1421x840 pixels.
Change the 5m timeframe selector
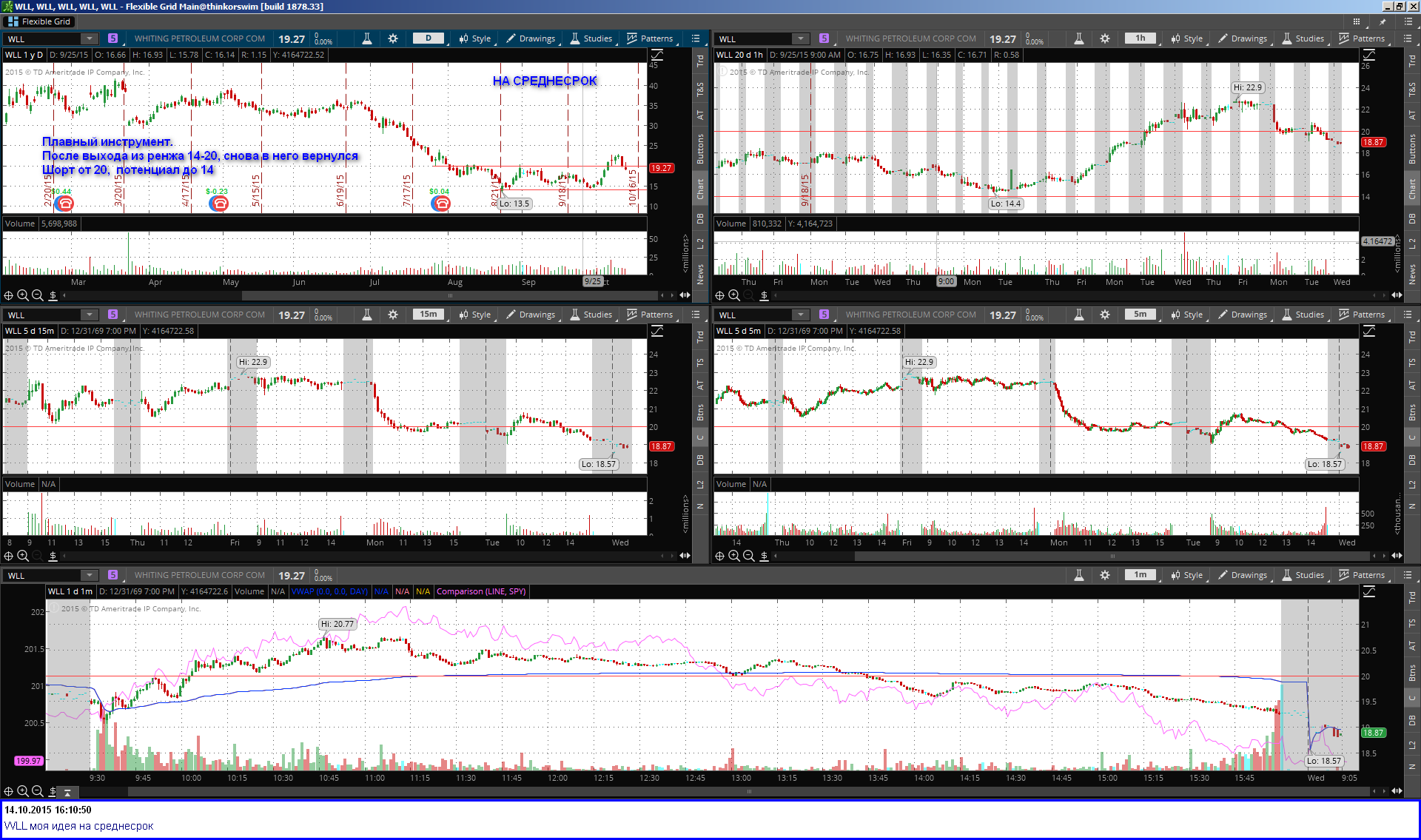(1141, 315)
